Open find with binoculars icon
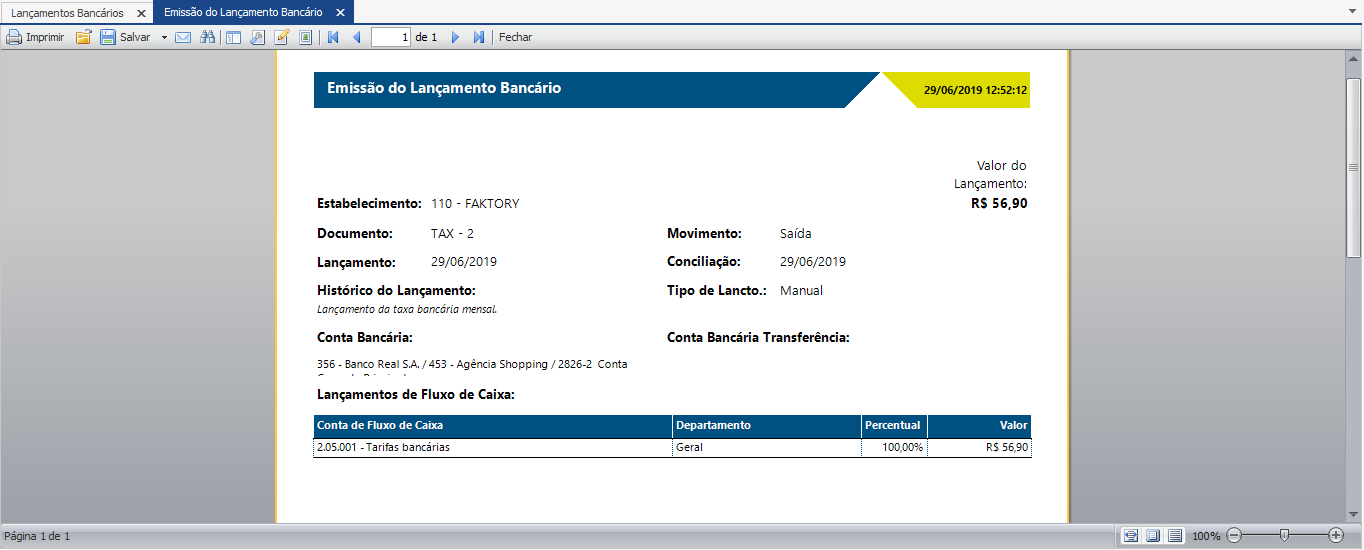This screenshot has width=1364, height=550. (x=208, y=37)
